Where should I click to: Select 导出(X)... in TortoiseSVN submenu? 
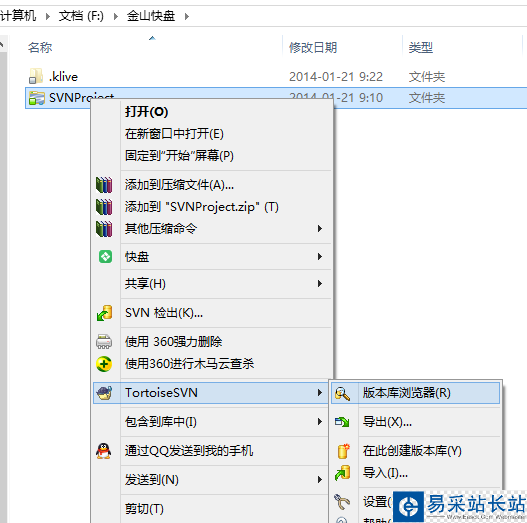point(387,421)
